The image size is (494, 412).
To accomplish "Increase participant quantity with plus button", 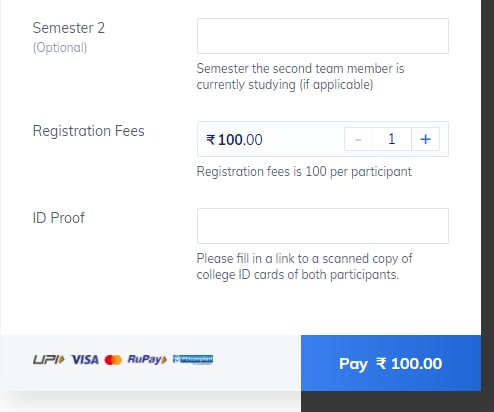I will (425, 139).
